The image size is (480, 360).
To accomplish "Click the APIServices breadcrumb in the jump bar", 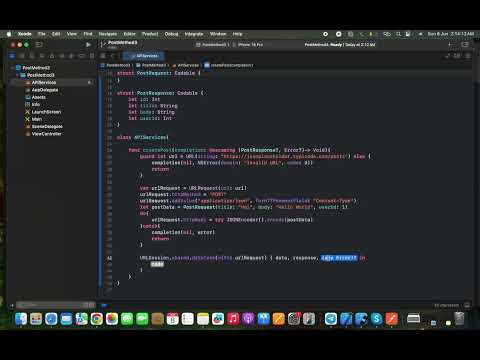I will pyautogui.click(x=186, y=65).
